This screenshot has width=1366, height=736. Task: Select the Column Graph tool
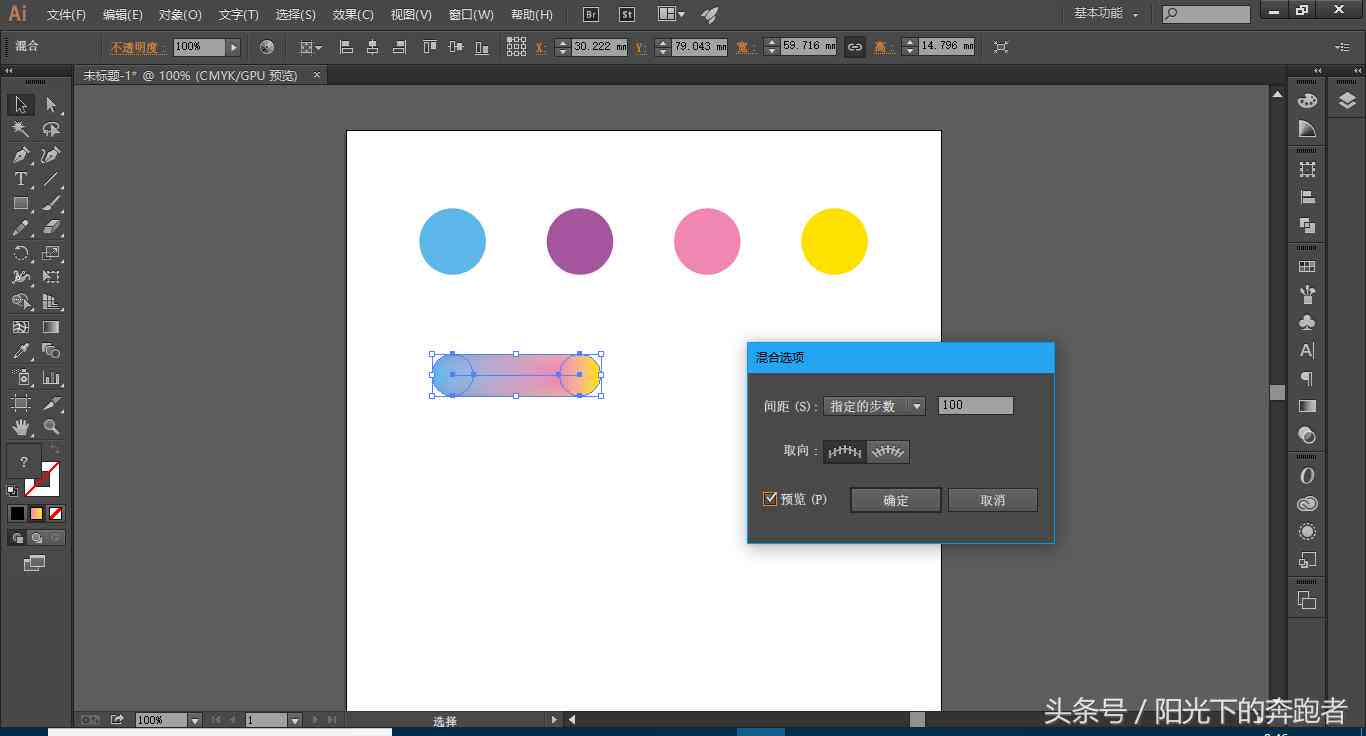51,378
